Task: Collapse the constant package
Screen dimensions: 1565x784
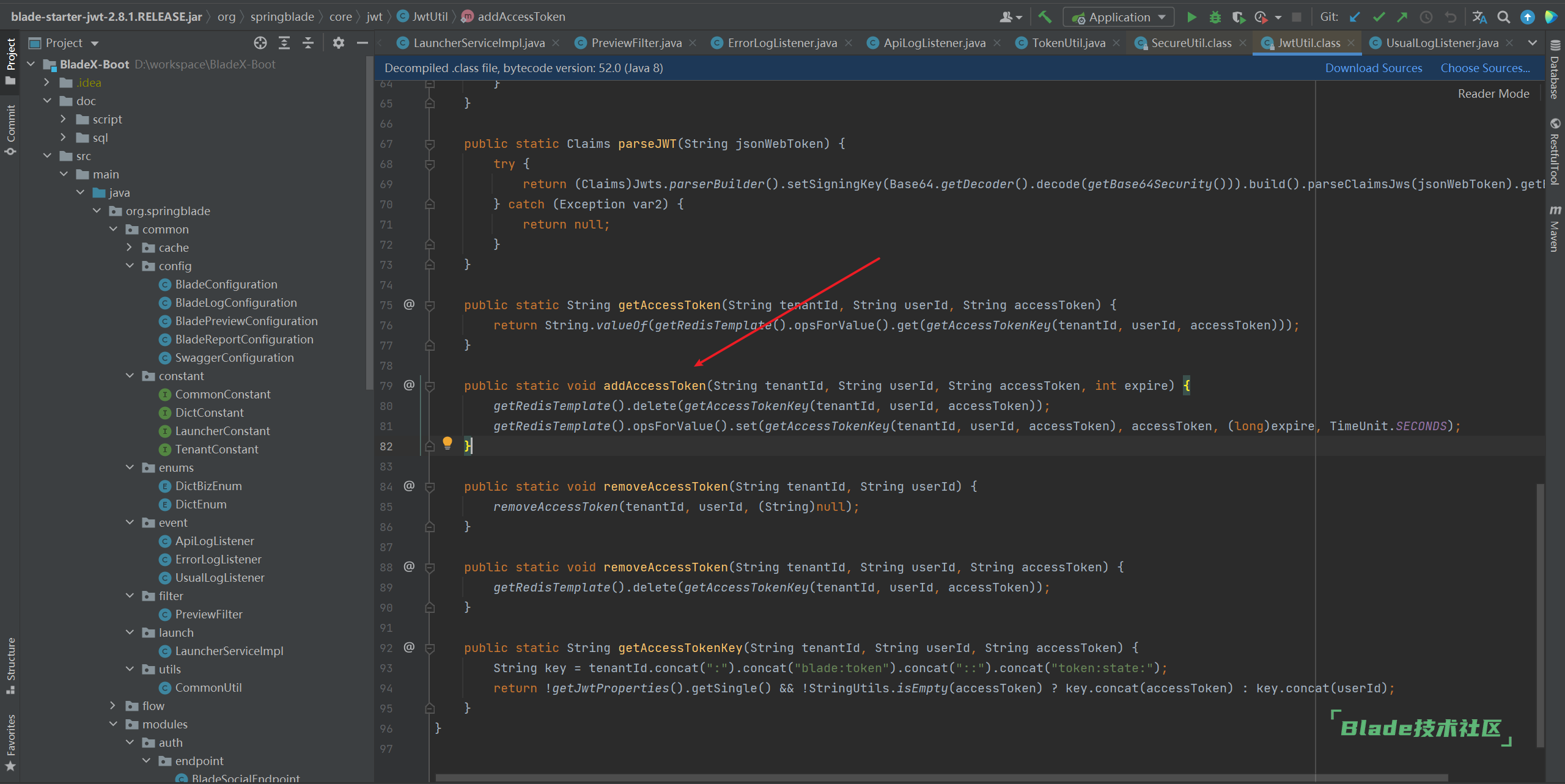Action: (130, 376)
